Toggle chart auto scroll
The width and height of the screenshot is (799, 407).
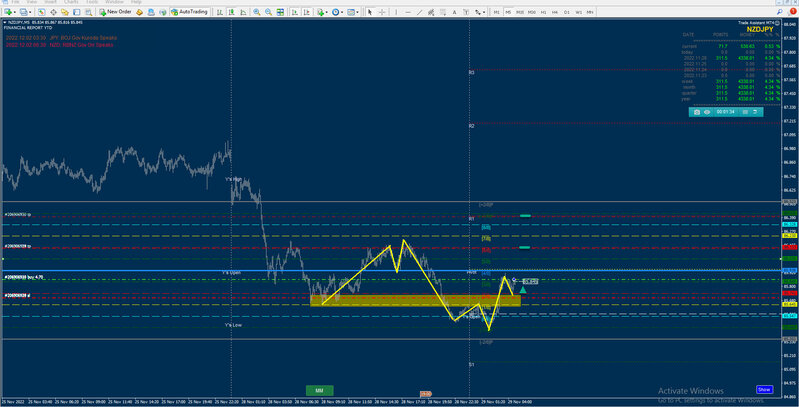295,12
